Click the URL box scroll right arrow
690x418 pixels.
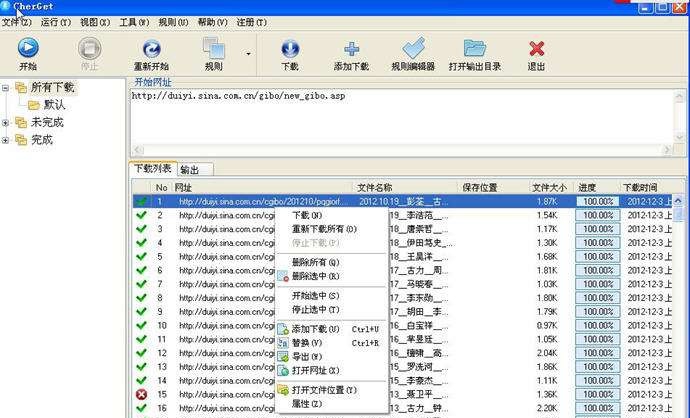667,150
